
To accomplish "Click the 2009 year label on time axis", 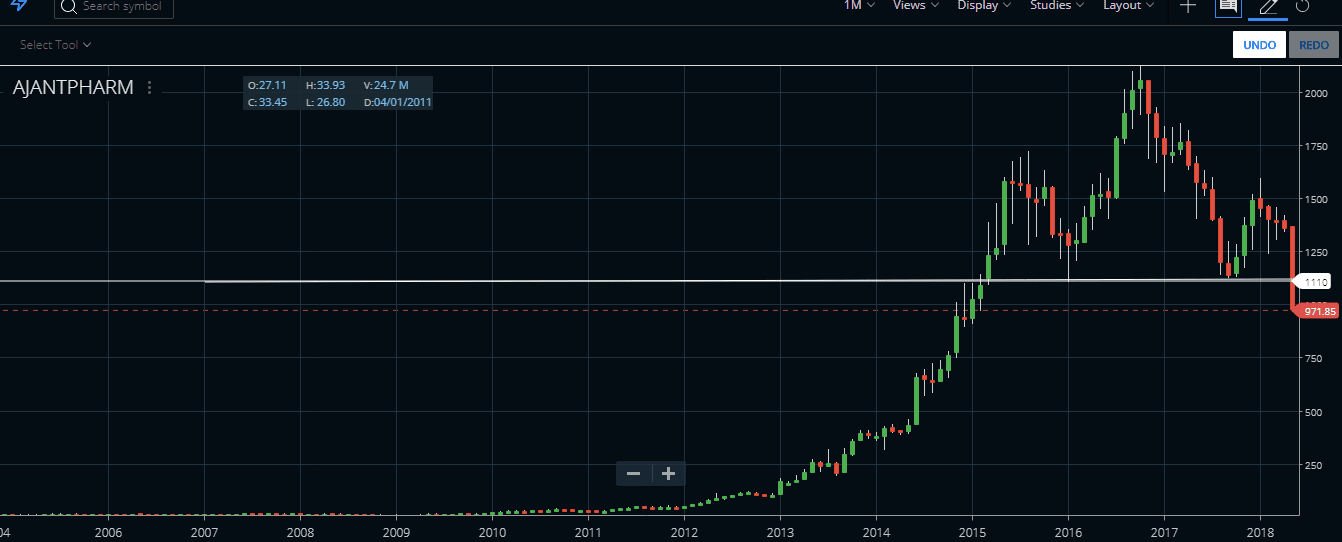I will pos(396,531).
